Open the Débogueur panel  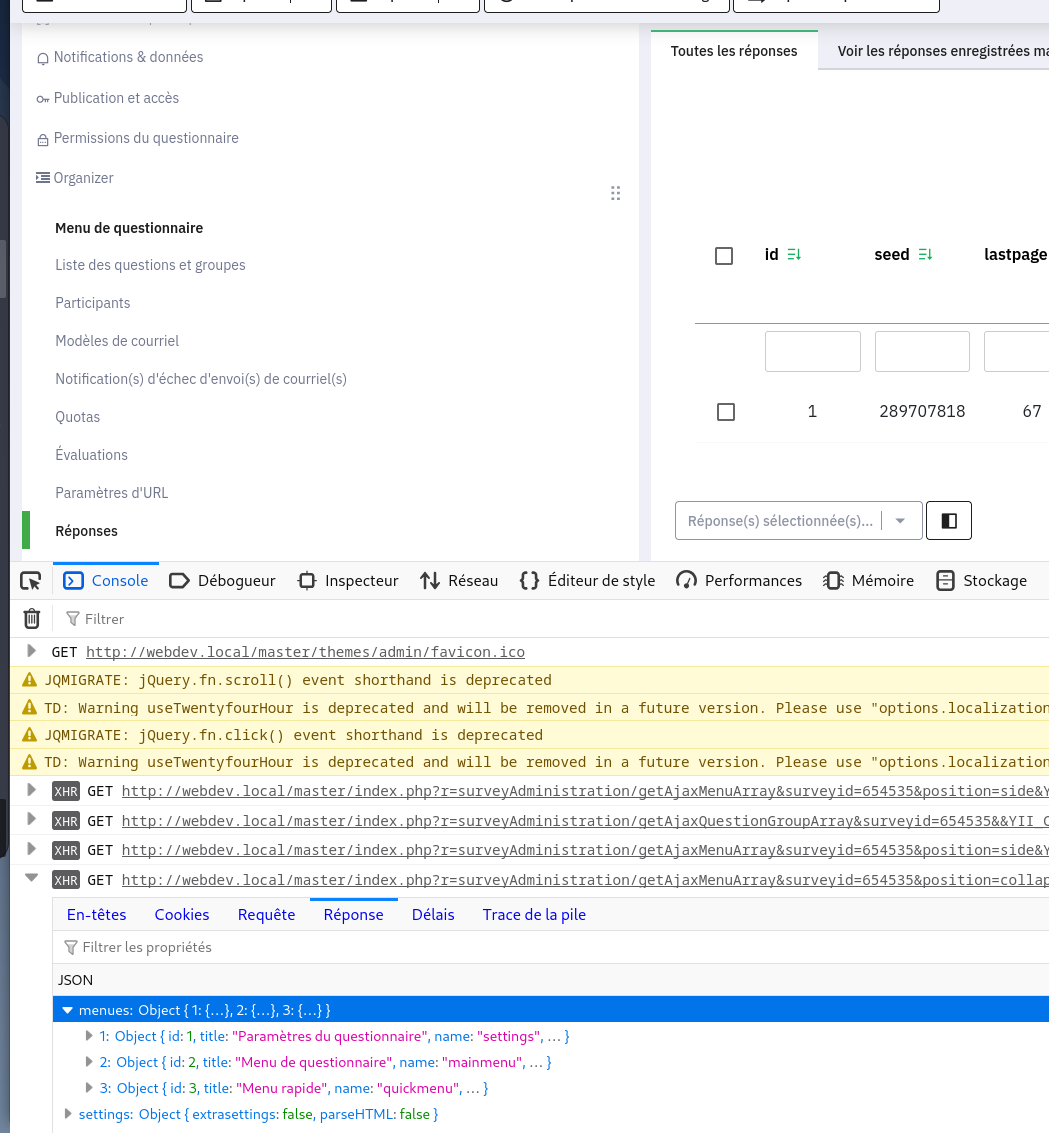click(222, 581)
